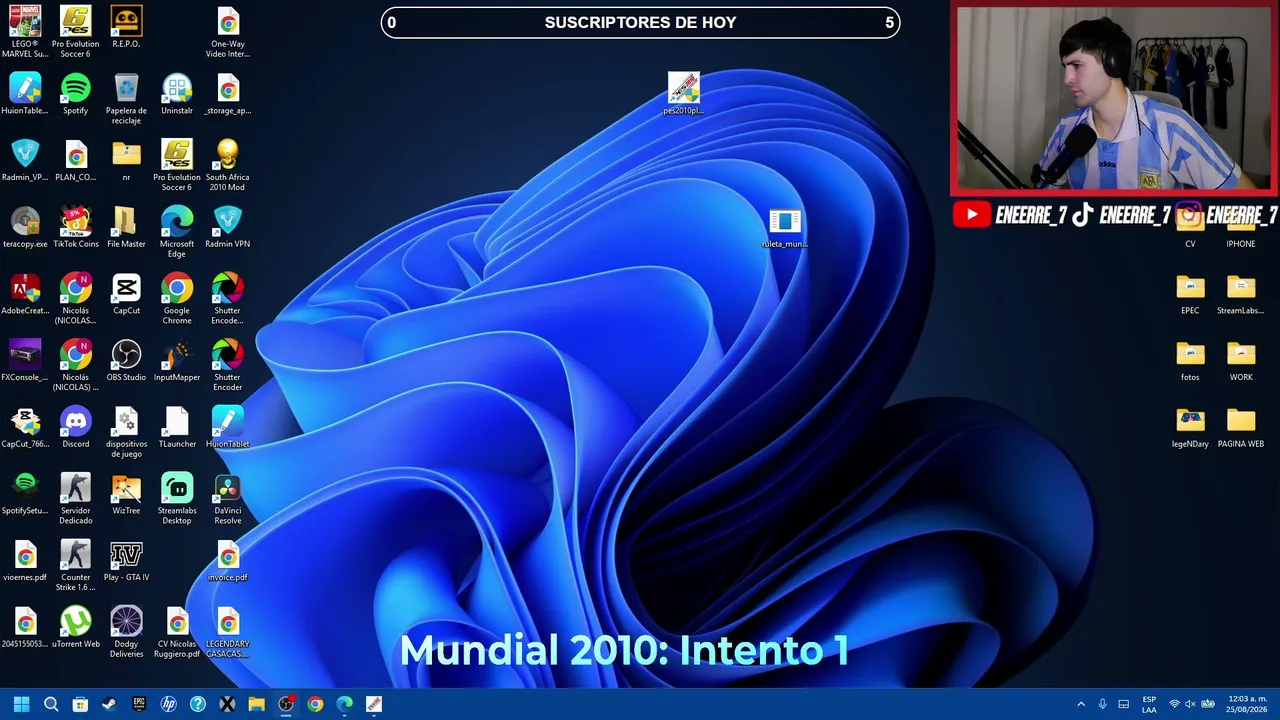This screenshot has height=720, width=1280.
Task: Open the ESP LAA input language switcher
Action: coord(1149,704)
